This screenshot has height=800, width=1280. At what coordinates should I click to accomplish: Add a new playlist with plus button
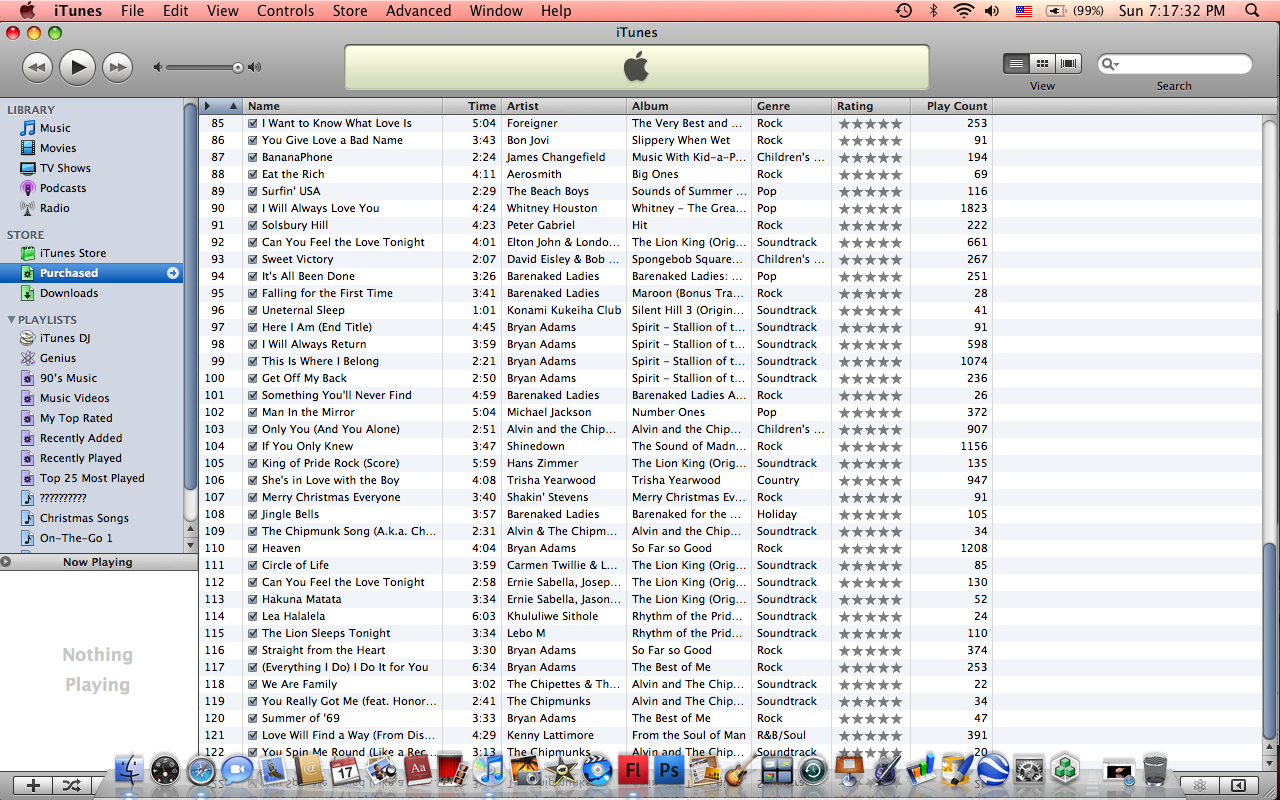coord(33,786)
